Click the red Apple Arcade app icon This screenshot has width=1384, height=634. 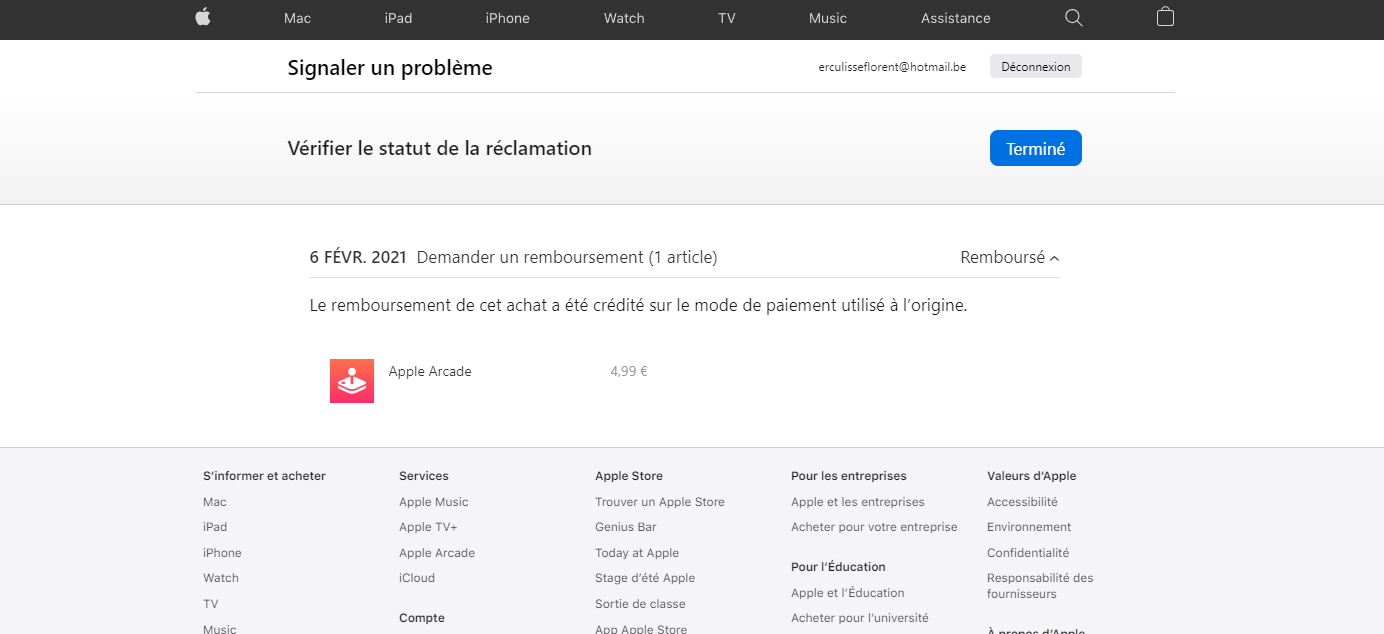pos(352,381)
